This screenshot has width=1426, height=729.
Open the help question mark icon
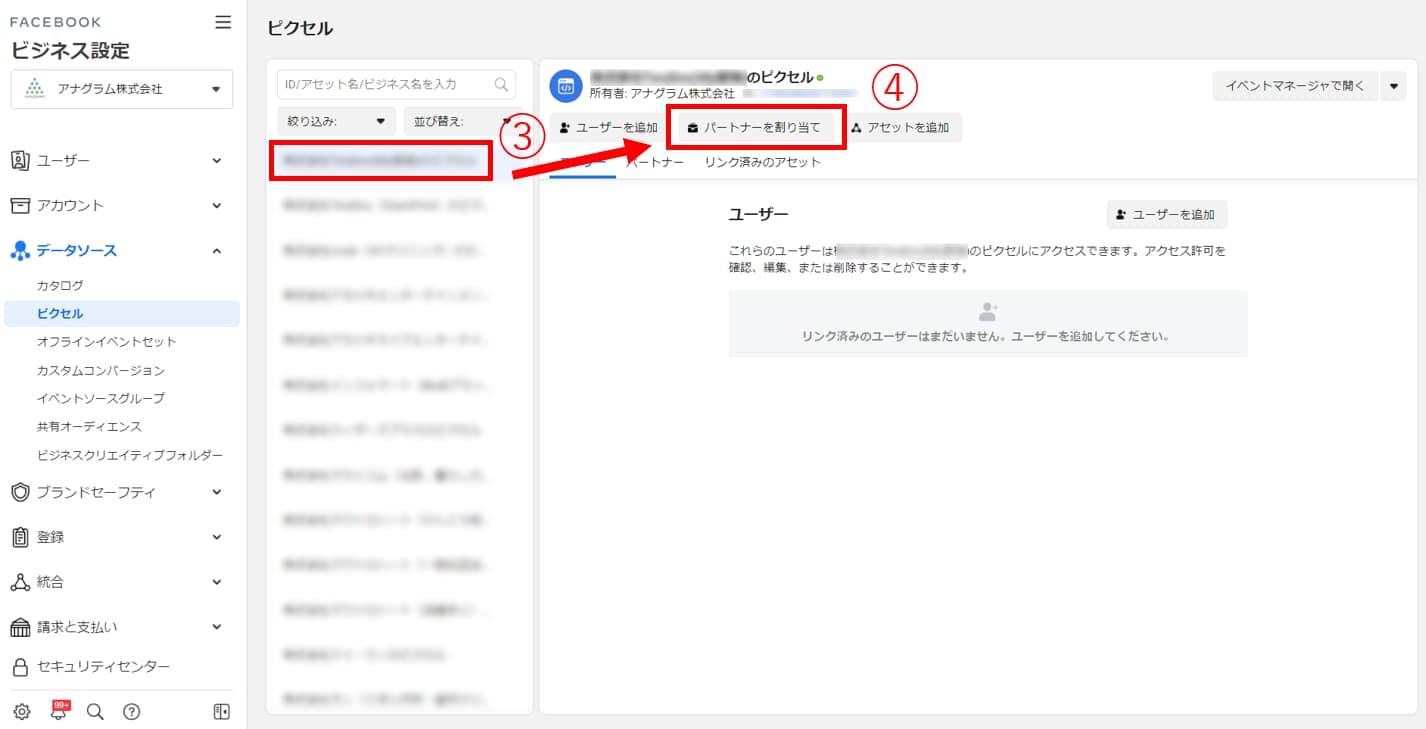(x=131, y=712)
